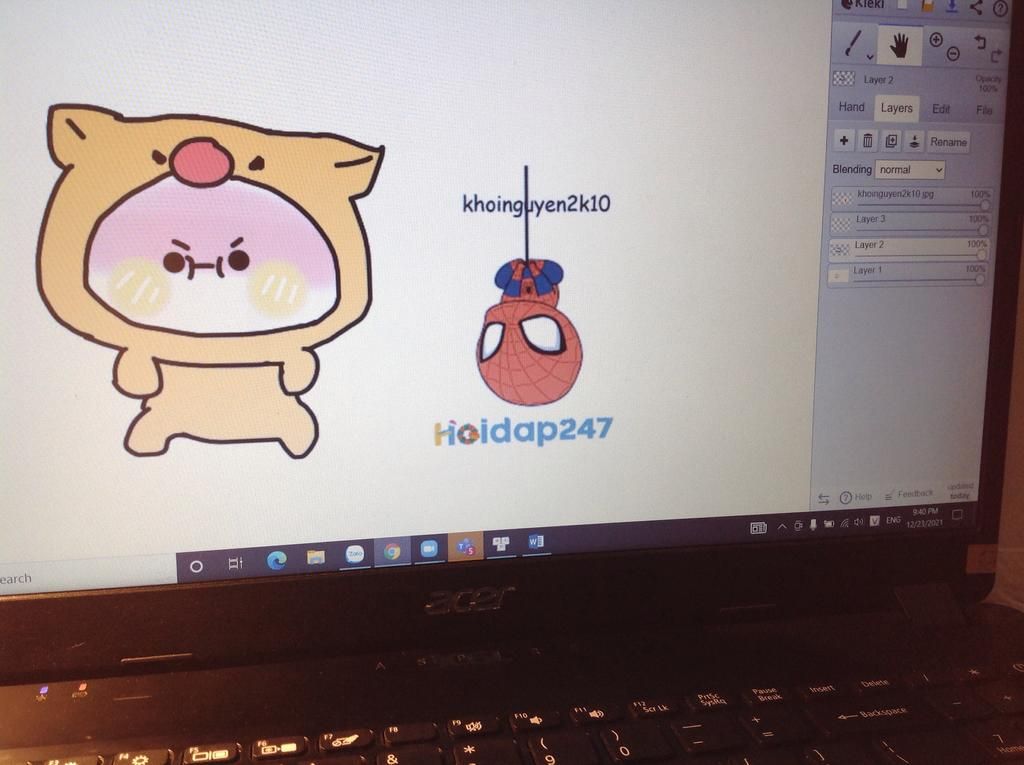Undo the last action
This screenshot has height=765, width=1024.
[x=980, y=42]
